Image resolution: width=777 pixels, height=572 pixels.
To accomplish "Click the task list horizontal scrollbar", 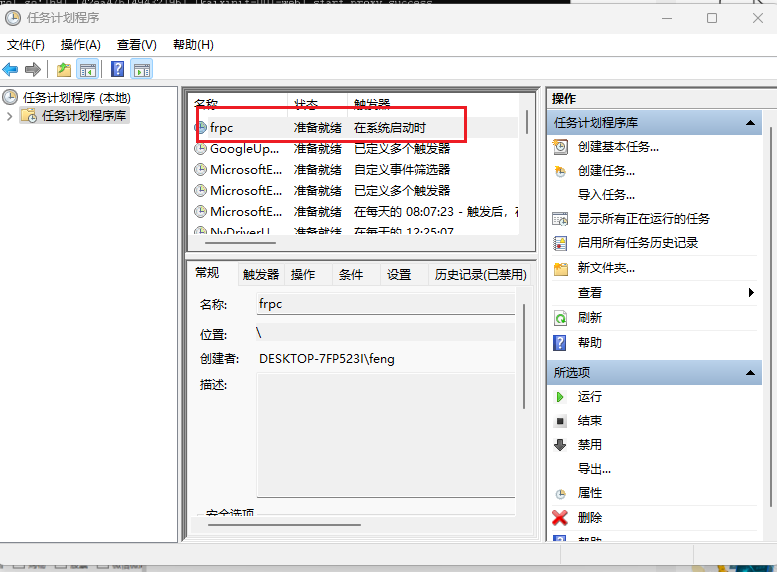I will (240, 242).
